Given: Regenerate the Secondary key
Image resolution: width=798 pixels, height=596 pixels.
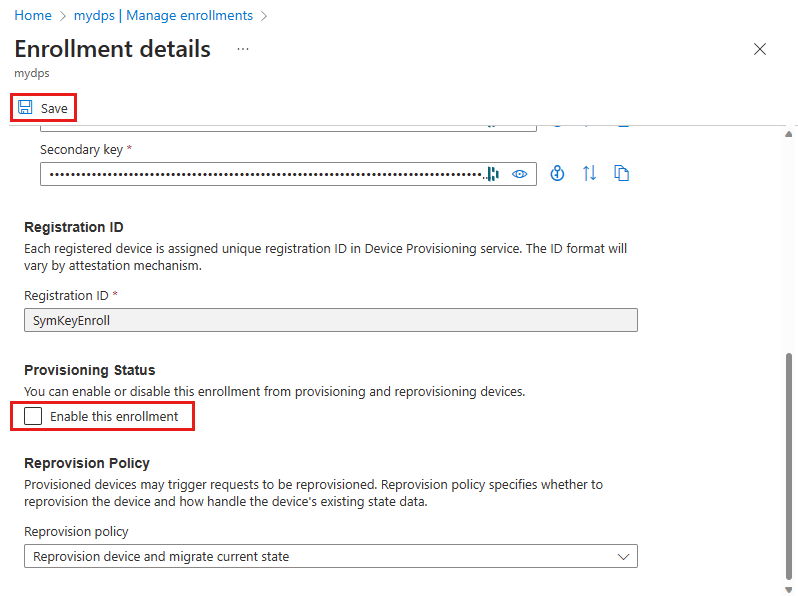Looking at the screenshot, I should (558, 174).
